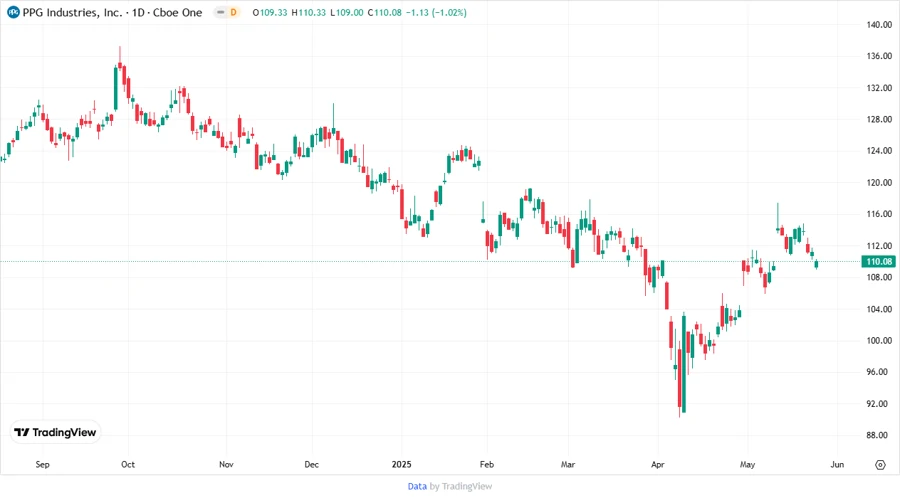The height and width of the screenshot is (498, 900).
Task: Click the 132.00 price axis label
Action: [879, 88]
